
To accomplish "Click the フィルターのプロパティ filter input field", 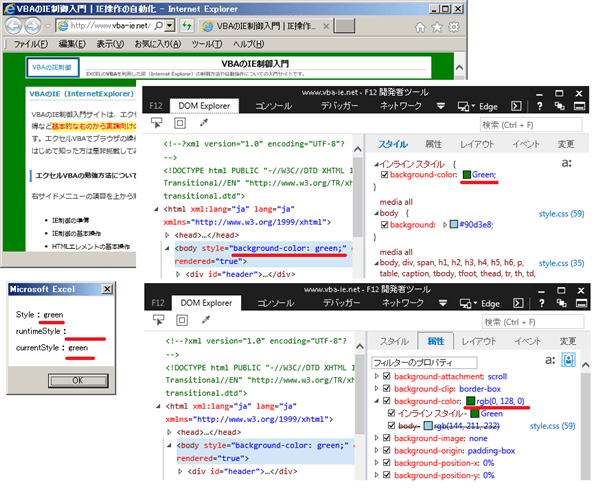I will click(424, 362).
